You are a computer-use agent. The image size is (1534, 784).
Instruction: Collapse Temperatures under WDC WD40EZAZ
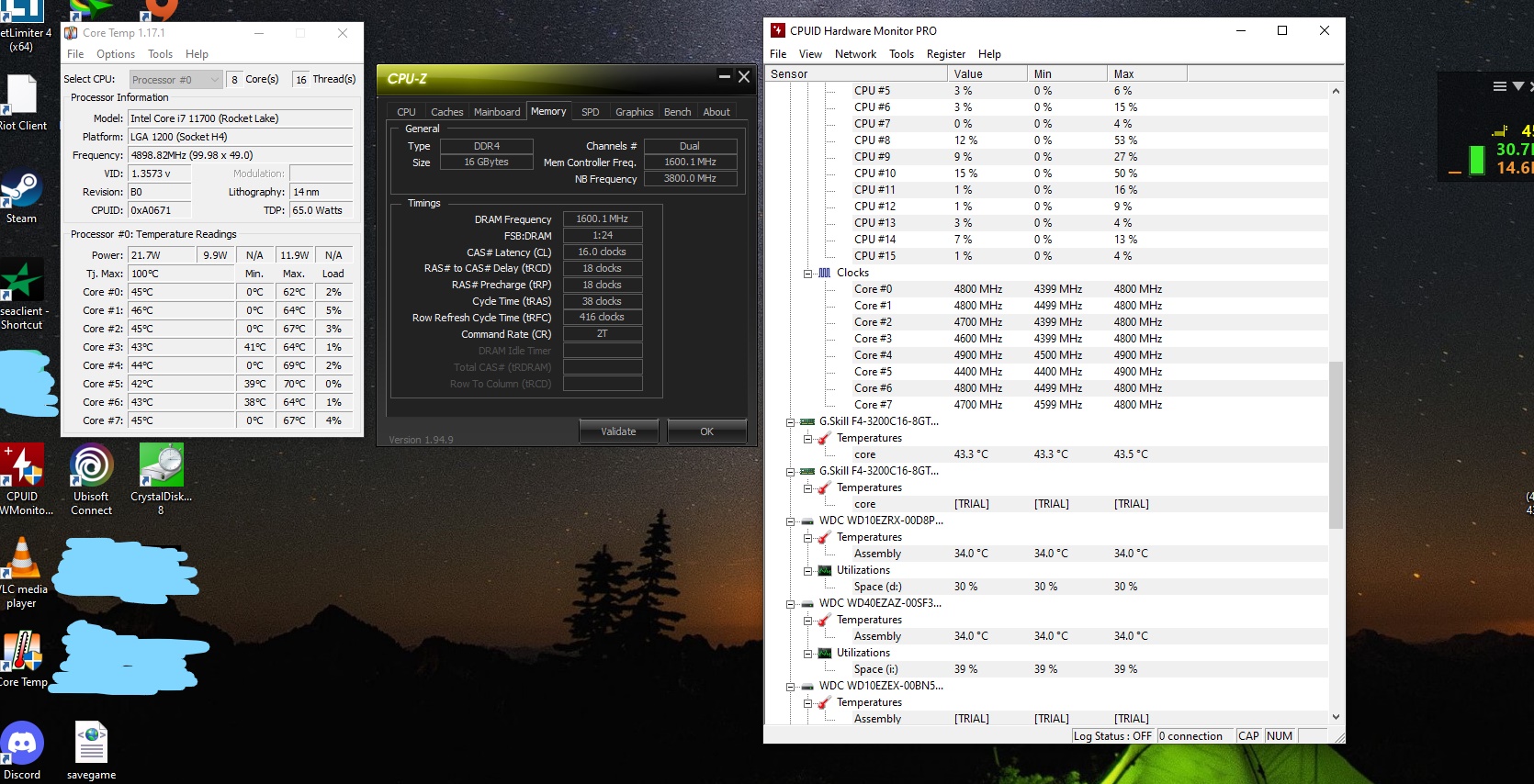coord(807,621)
